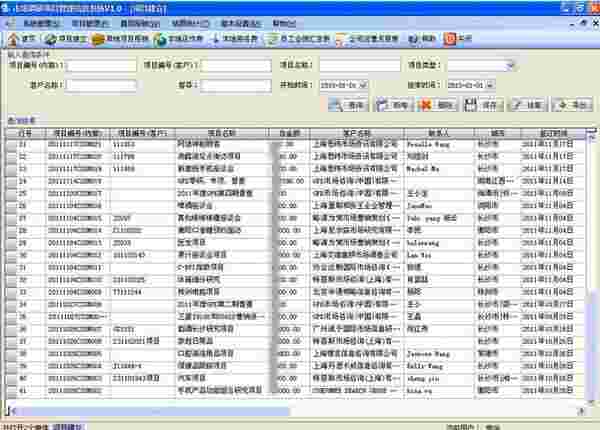Open the 帮助 help toolbar icon
This screenshot has width=600, height=430.
[422, 39]
